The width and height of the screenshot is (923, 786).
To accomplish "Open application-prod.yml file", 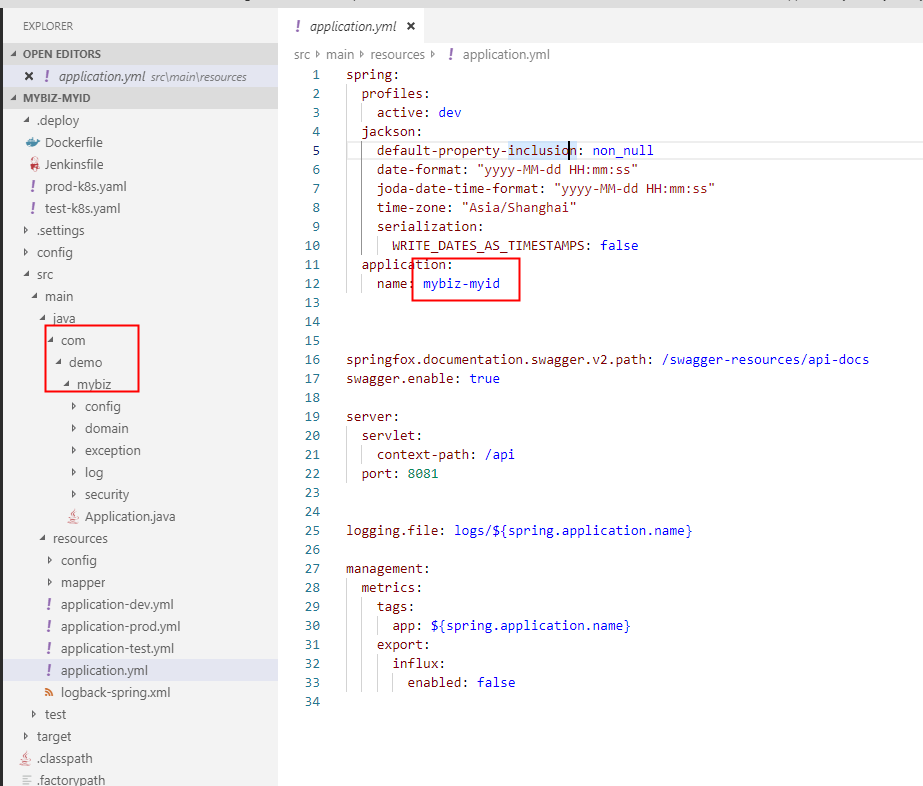I will tap(121, 626).
